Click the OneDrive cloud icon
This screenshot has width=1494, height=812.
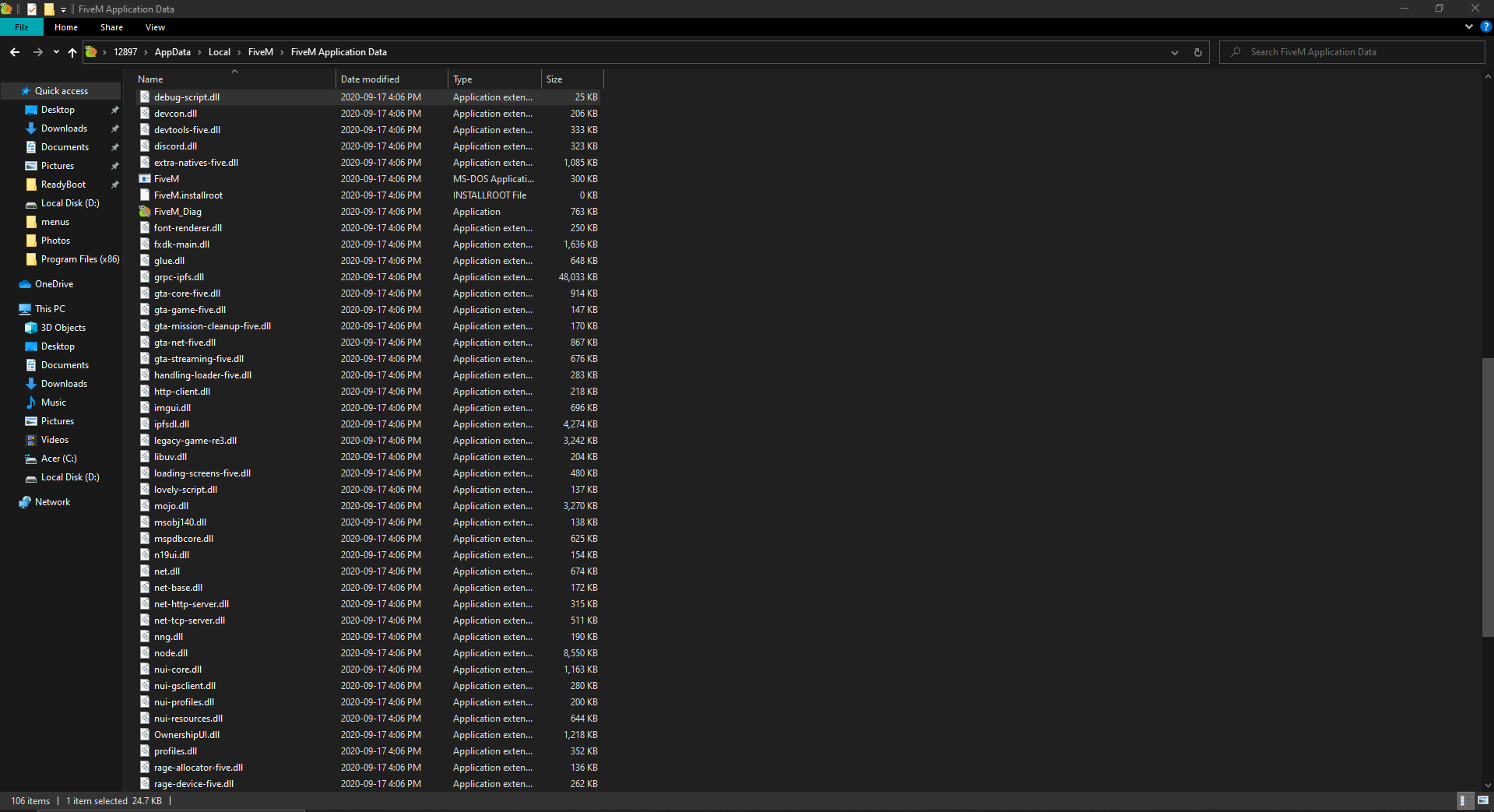[x=25, y=284]
